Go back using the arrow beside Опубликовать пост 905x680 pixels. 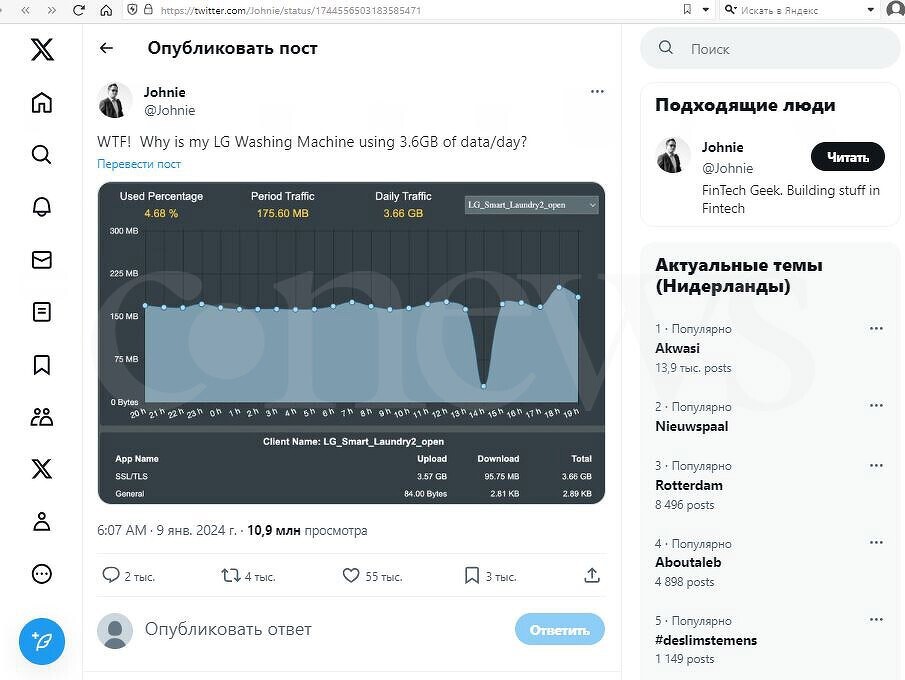[106, 48]
